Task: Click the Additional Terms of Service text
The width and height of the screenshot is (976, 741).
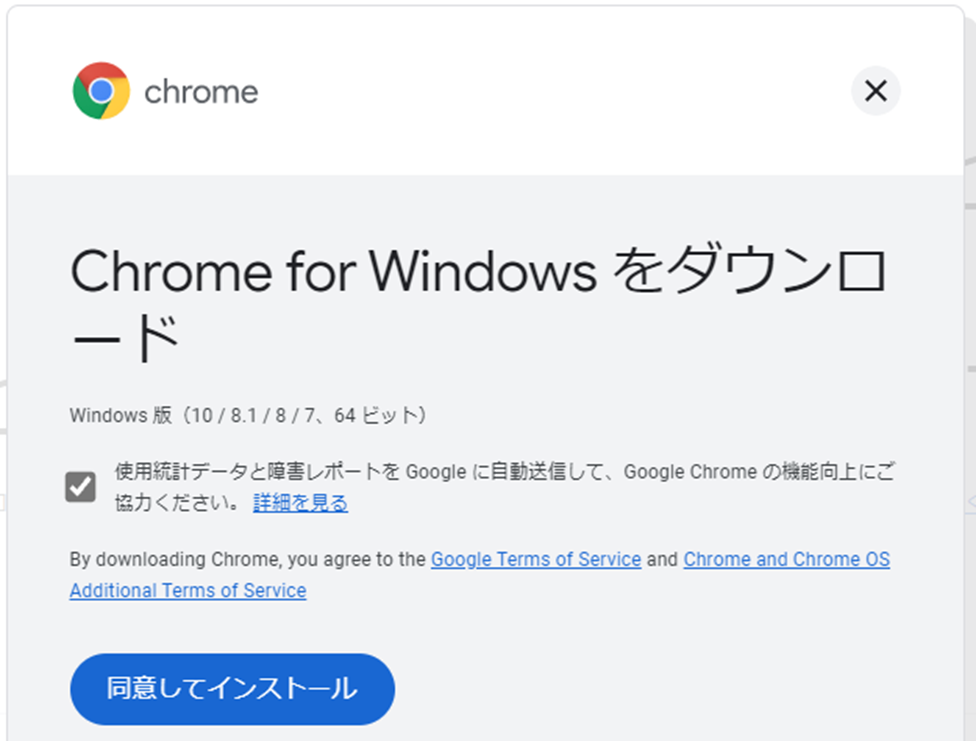Action: (x=188, y=590)
